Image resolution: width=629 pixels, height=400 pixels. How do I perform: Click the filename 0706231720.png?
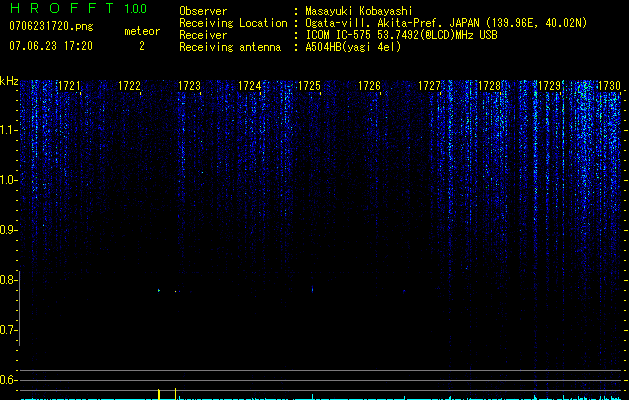click(x=51, y=26)
